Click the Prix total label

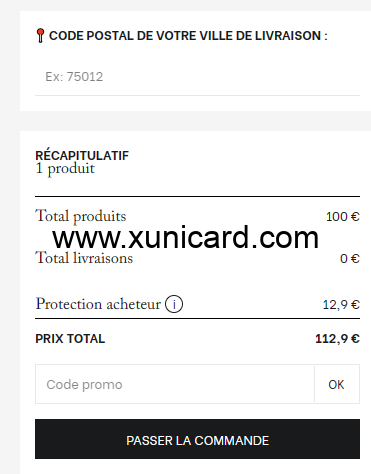pos(70,339)
